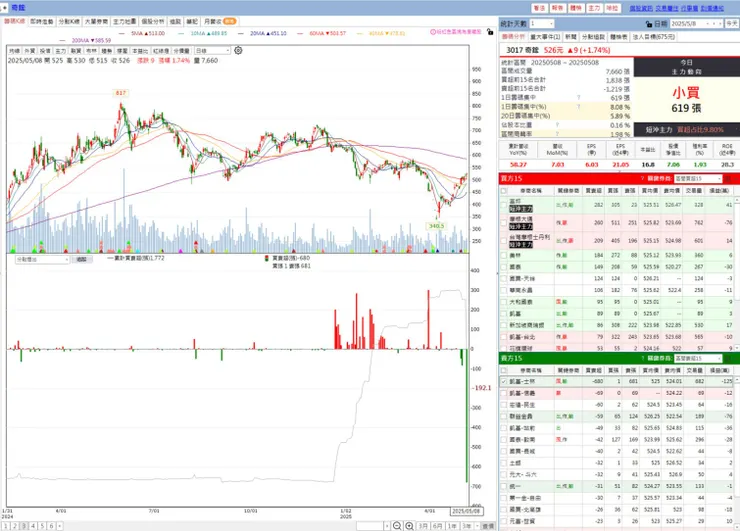Switch to the 即時走勢 tab
Viewport: 740px width, 531px height.
coord(42,22)
